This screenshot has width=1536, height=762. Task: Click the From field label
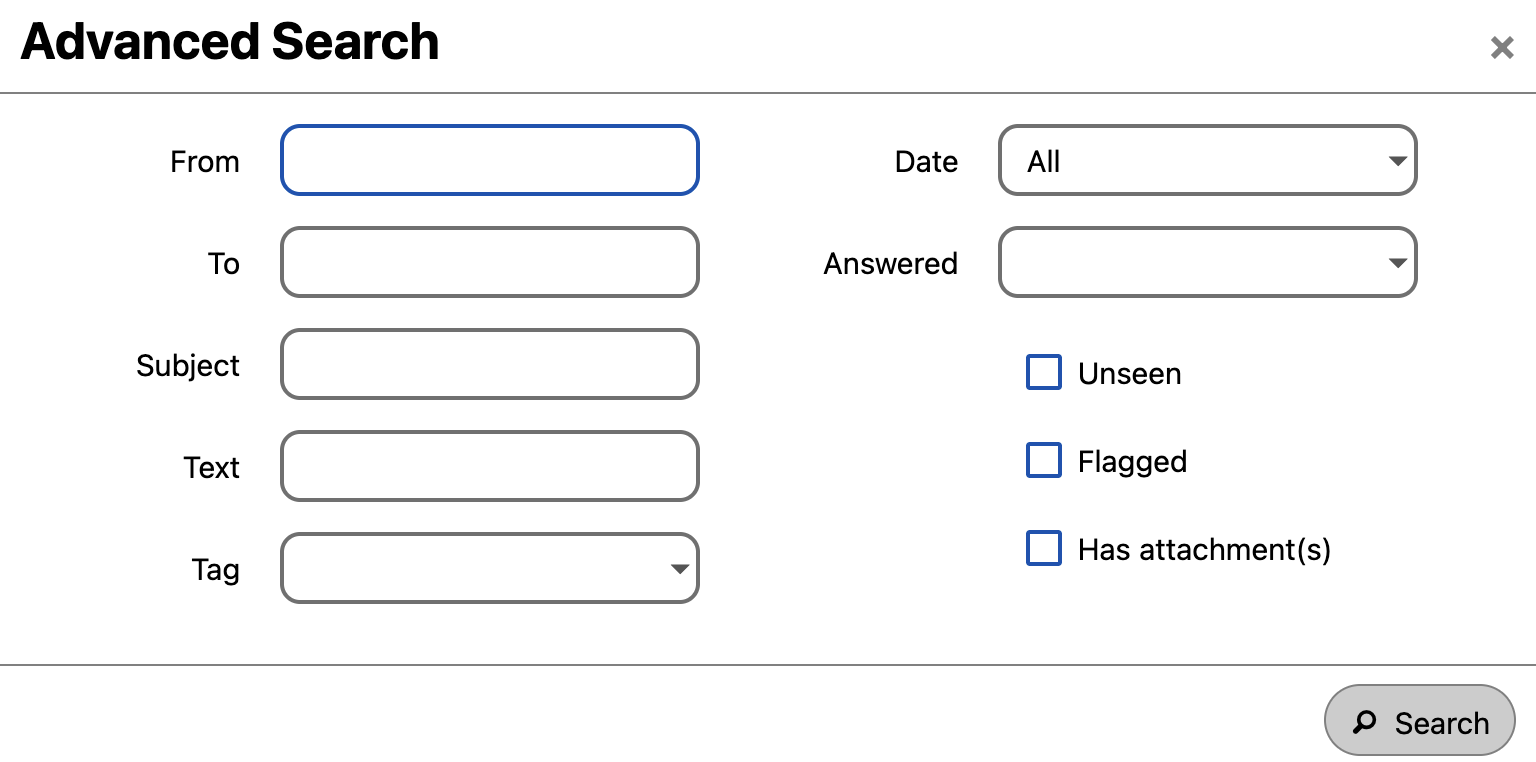pyautogui.click(x=205, y=162)
